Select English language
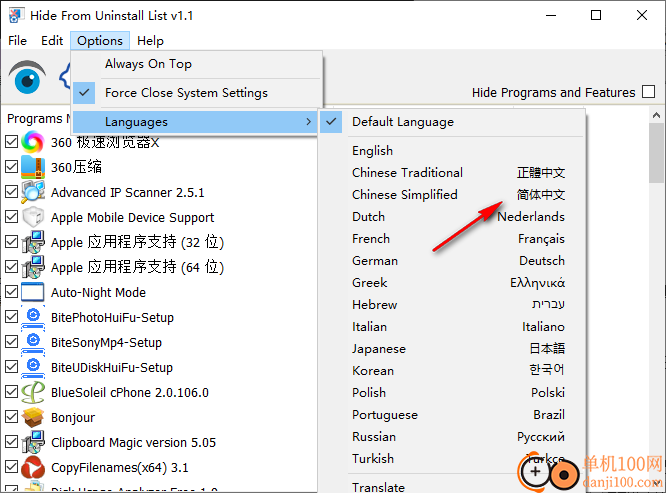666x493 pixels. point(452,151)
